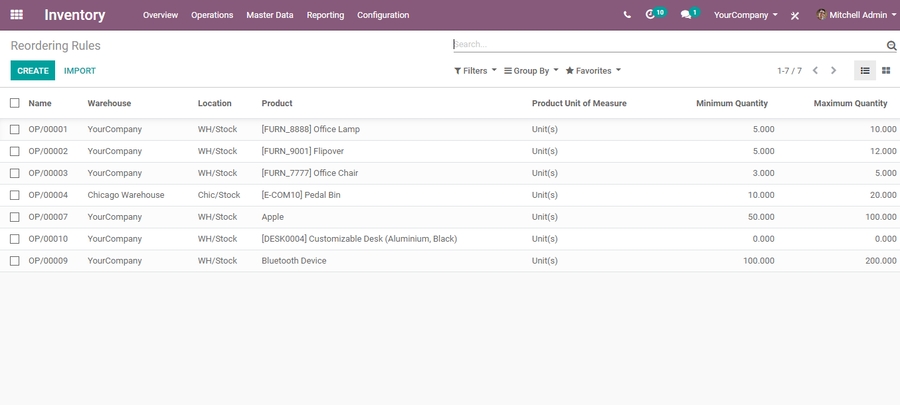
Task: Open the Group By dropdown
Action: point(531,71)
